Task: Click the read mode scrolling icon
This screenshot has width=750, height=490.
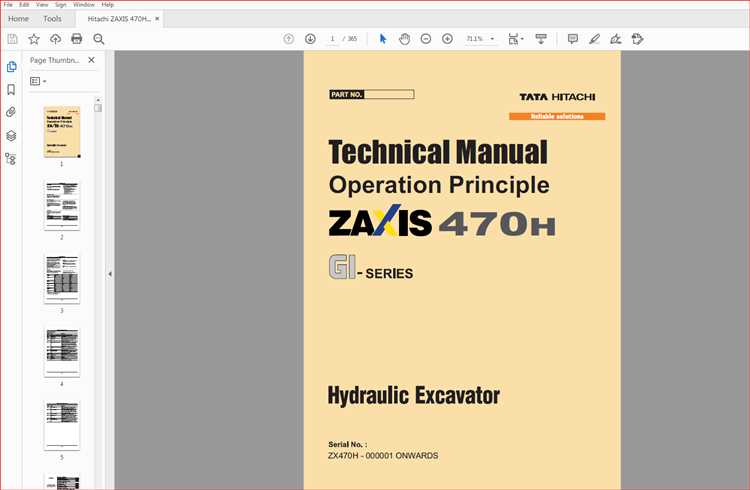Action: (541, 39)
